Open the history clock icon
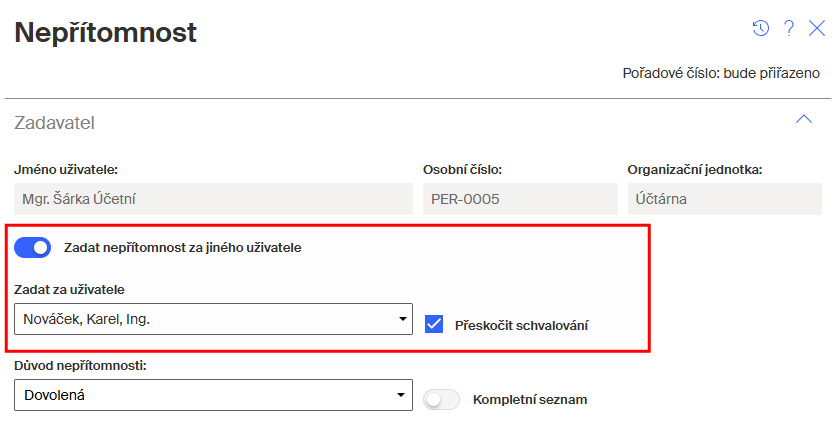 click(x=761, y=28)
